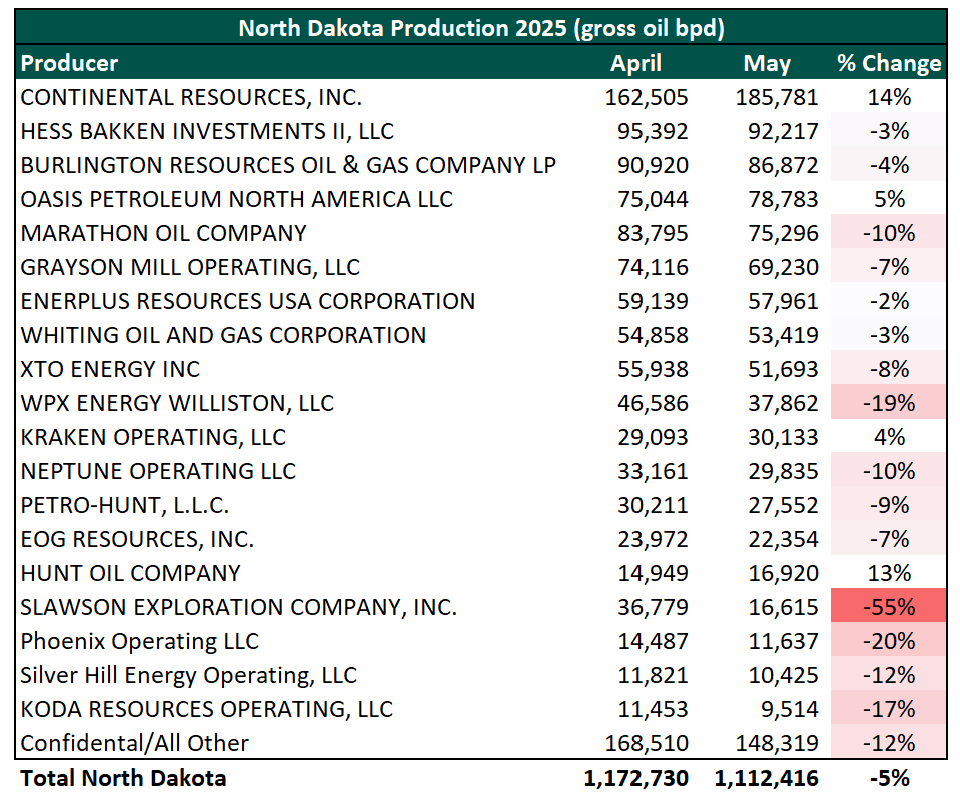Viewport: 960px width, 794px height.
Task: Click the -9% change cell
Action: 889,505
